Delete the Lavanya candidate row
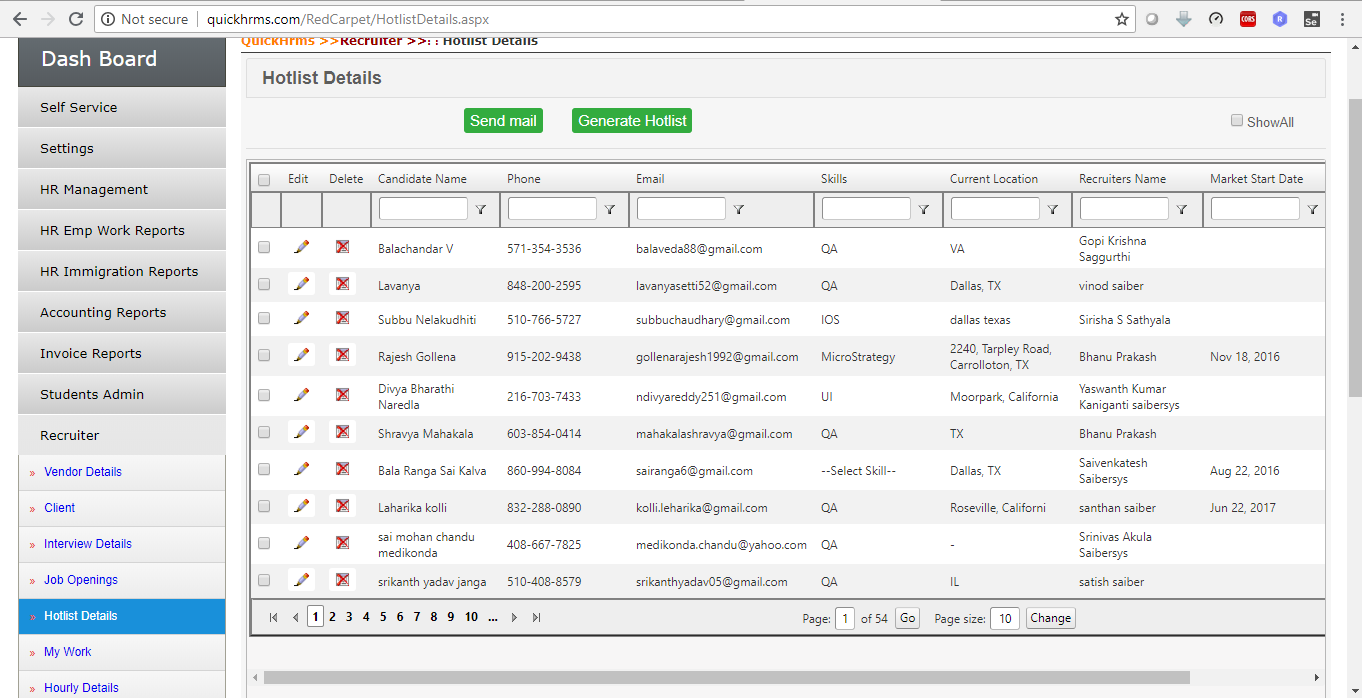The image size is (1362, 698). (x=342, y=284)
